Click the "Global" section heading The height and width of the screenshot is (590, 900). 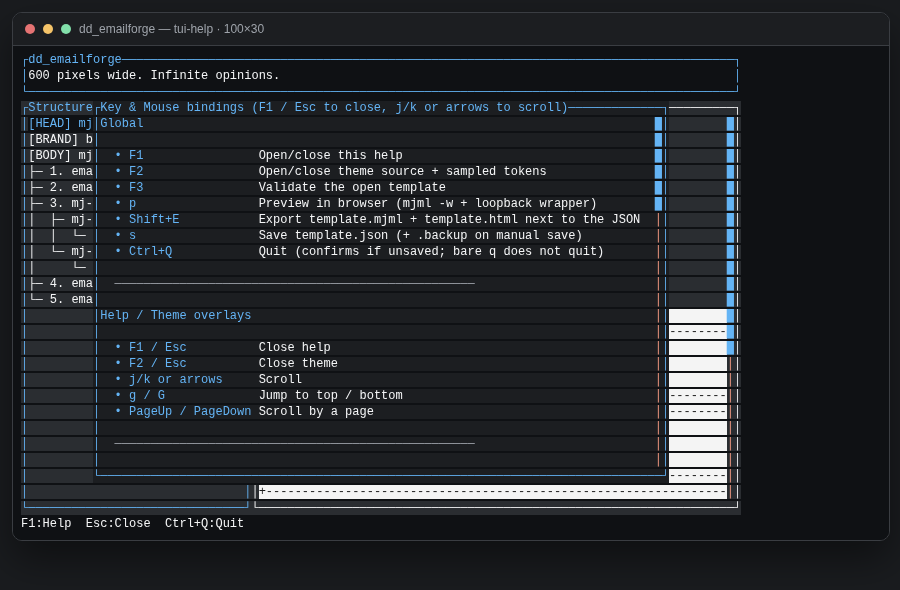tap(122, 123)
